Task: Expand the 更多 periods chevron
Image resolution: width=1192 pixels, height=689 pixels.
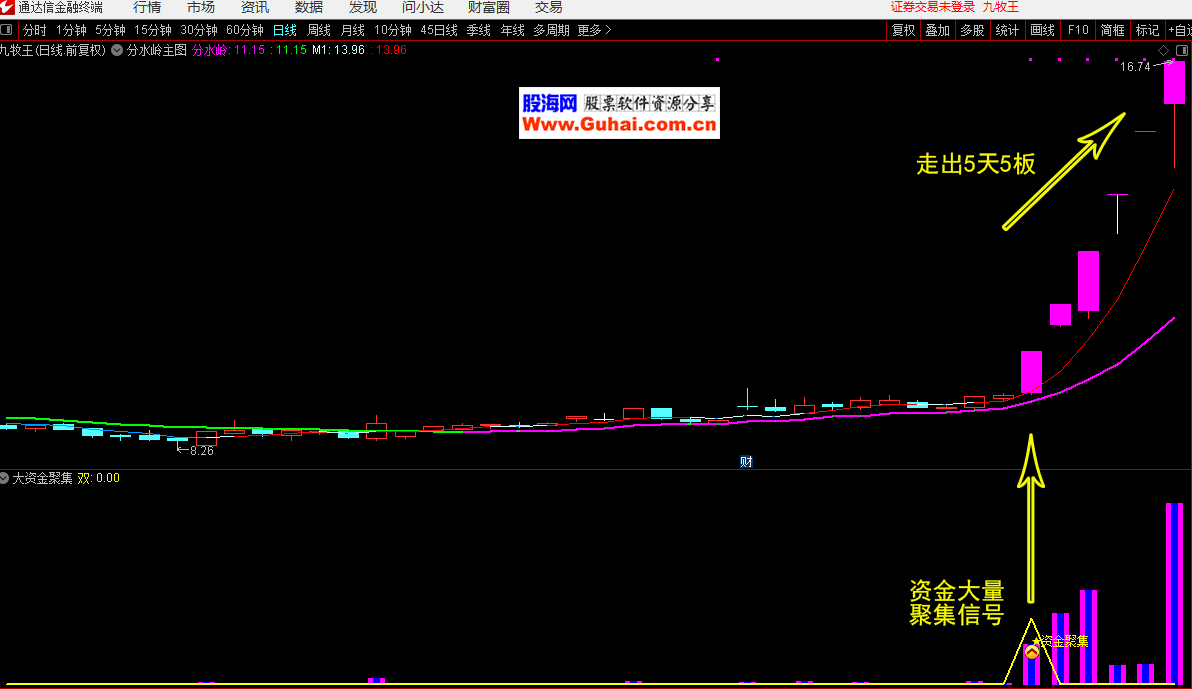Action: [608, 30]
